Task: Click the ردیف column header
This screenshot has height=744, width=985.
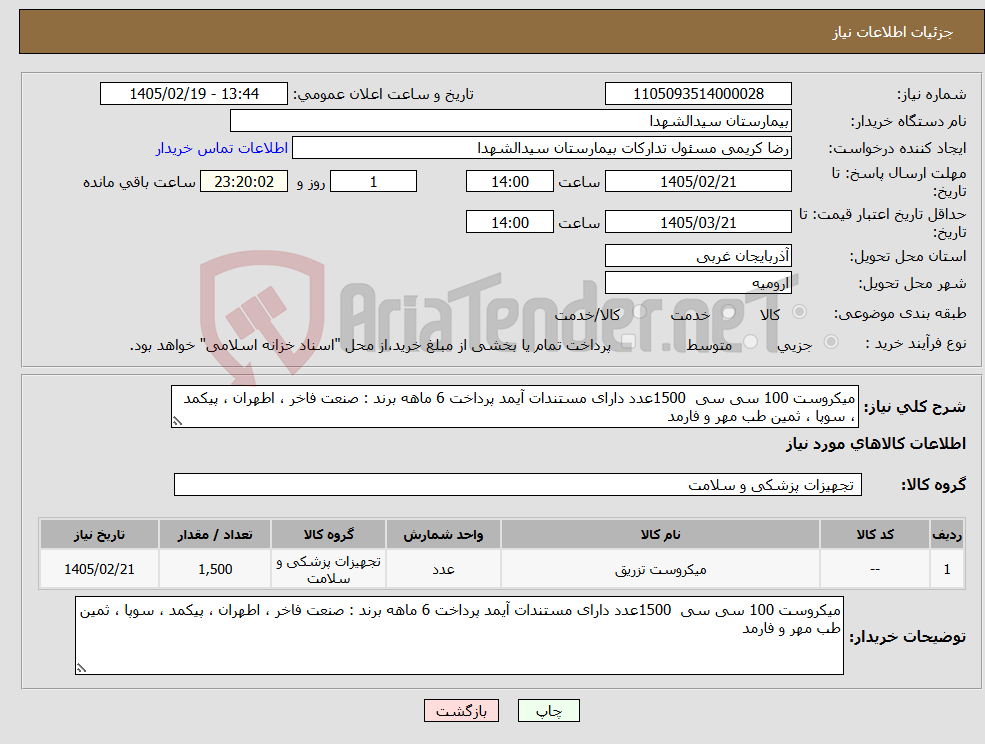Action: (x=947, y=534)
